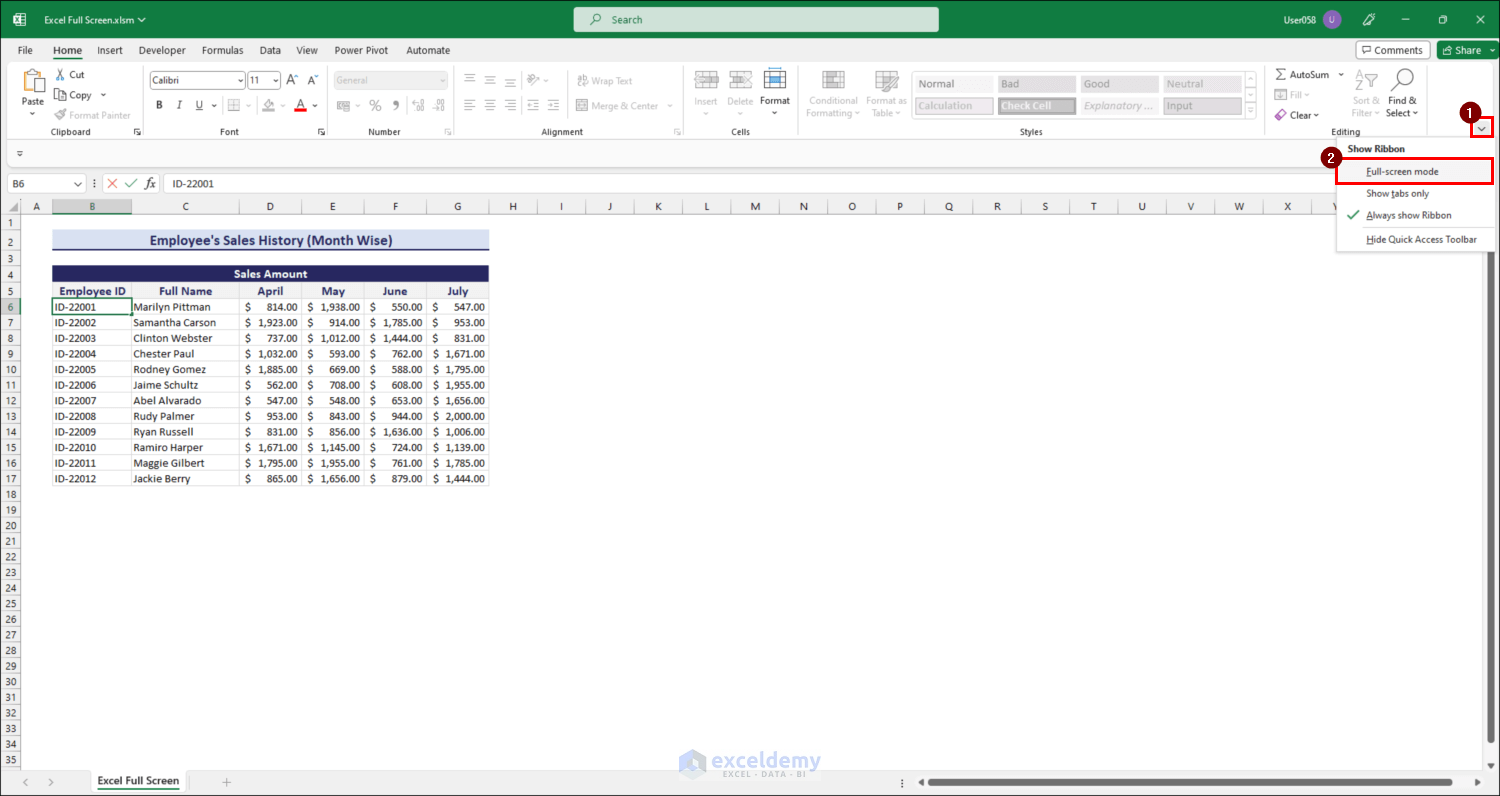Click the red Font Color swatch
The height and width of the screenshot is (796, 1500).
click(x=300, y=105)
